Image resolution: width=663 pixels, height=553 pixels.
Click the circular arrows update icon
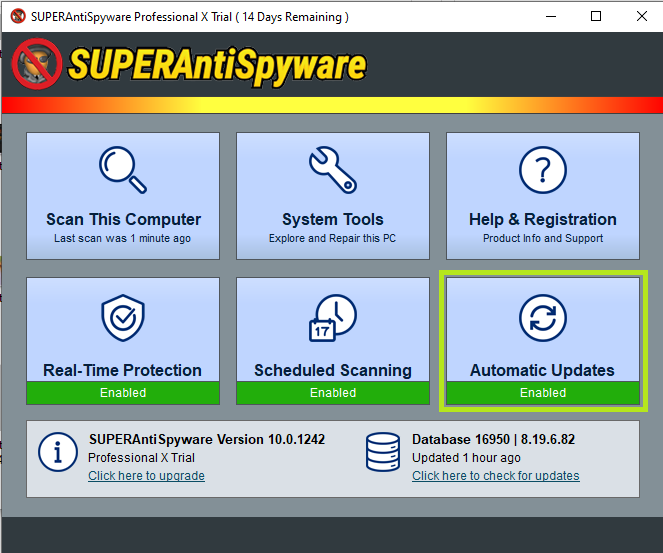542,318
